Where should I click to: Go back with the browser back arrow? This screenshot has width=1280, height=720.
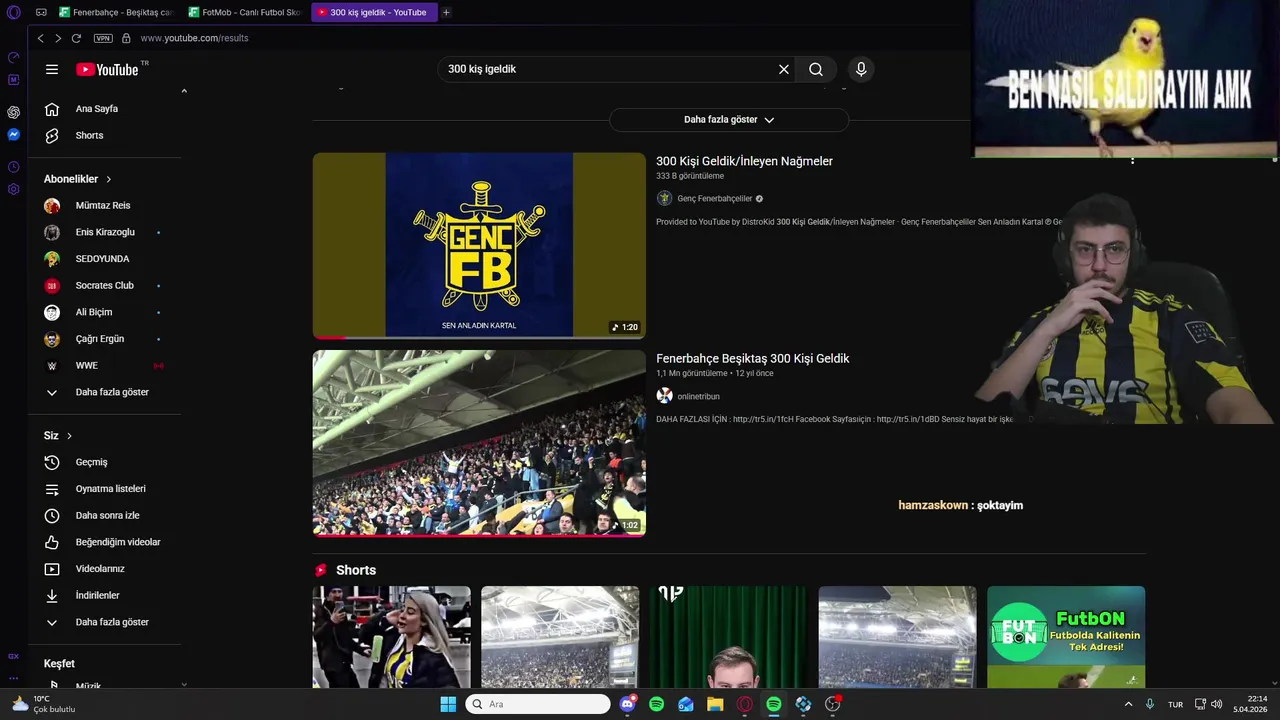pyautogui.click(x=40, y=38)
